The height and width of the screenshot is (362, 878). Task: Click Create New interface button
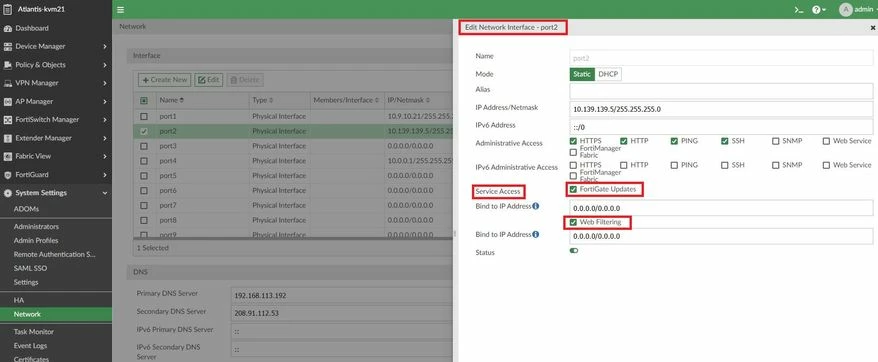165,80
